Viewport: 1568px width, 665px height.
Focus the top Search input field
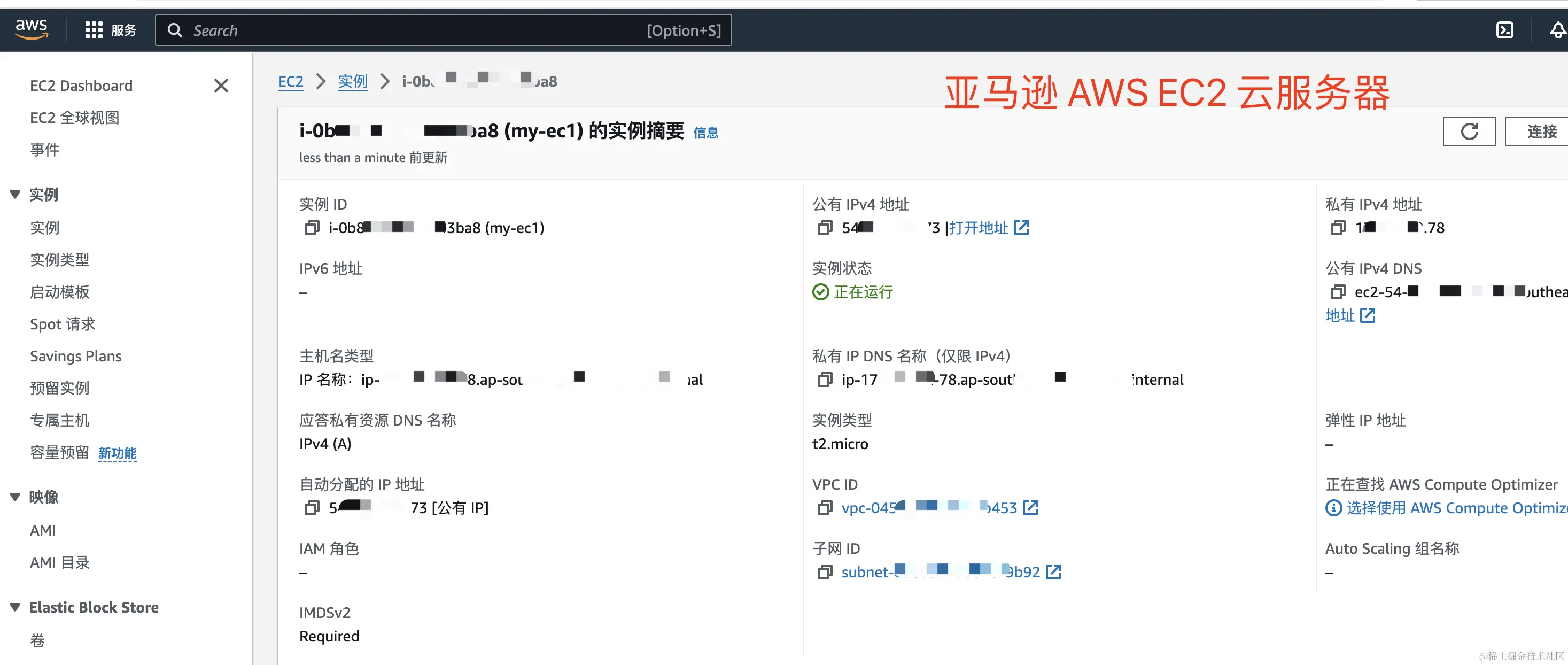click(x=443, y=30)
